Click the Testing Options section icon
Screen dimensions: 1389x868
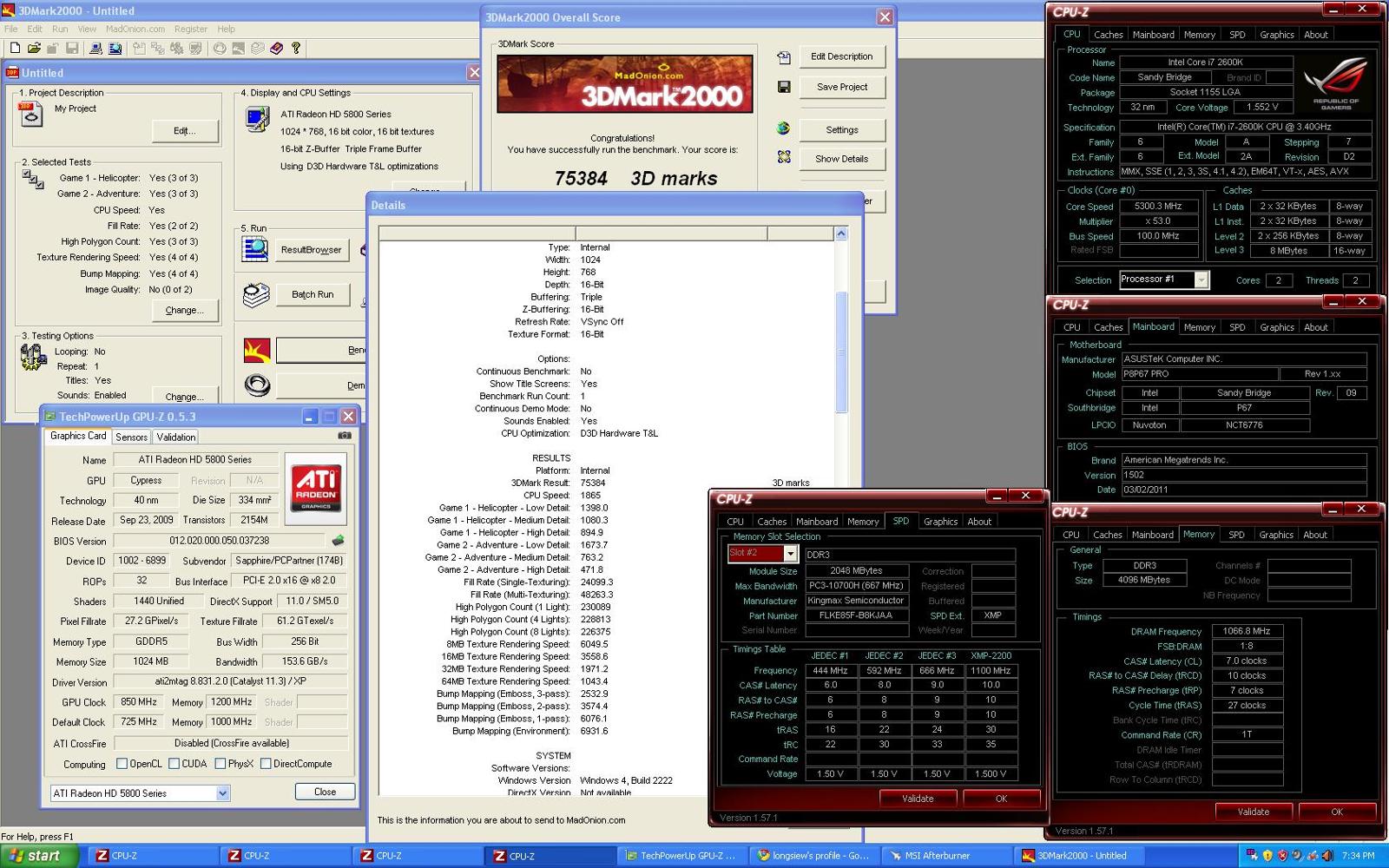(x=33, y=357)
